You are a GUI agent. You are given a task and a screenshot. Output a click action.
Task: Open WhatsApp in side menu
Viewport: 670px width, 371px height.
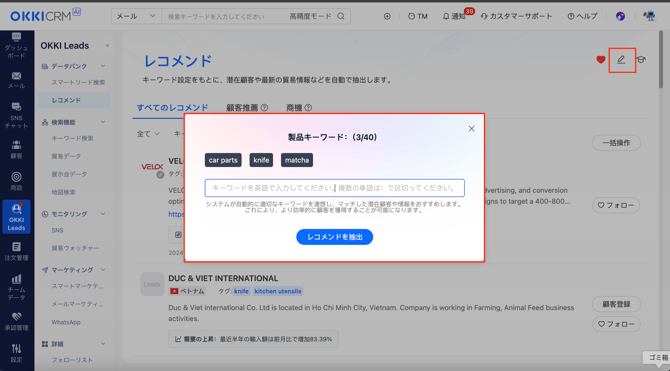[x=66, y=322]
